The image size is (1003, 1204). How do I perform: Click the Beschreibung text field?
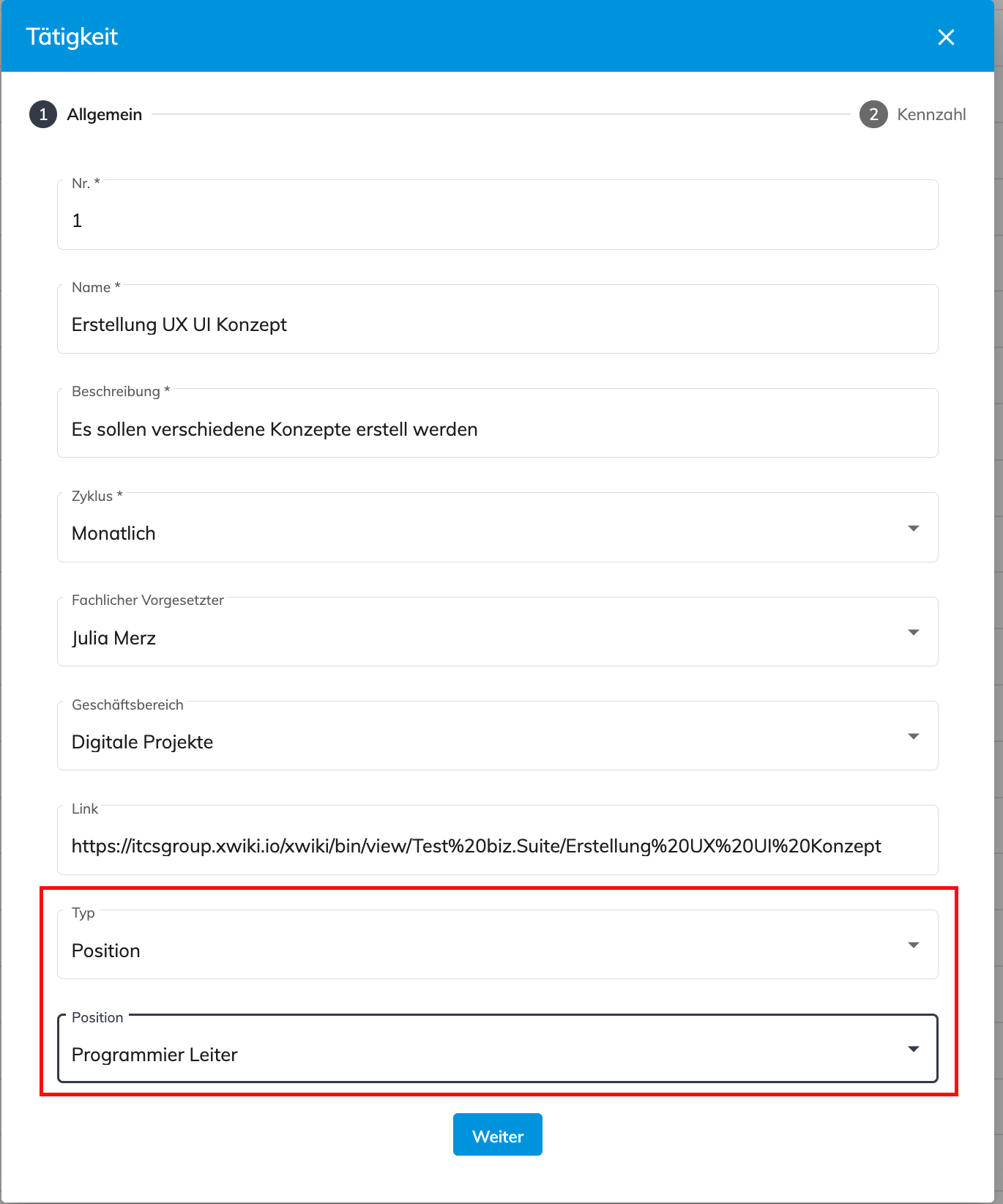click(498, 423)
